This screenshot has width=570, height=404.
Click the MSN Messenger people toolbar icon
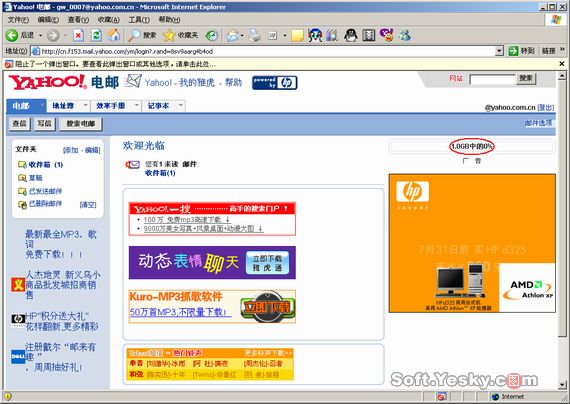click(405, 35)
